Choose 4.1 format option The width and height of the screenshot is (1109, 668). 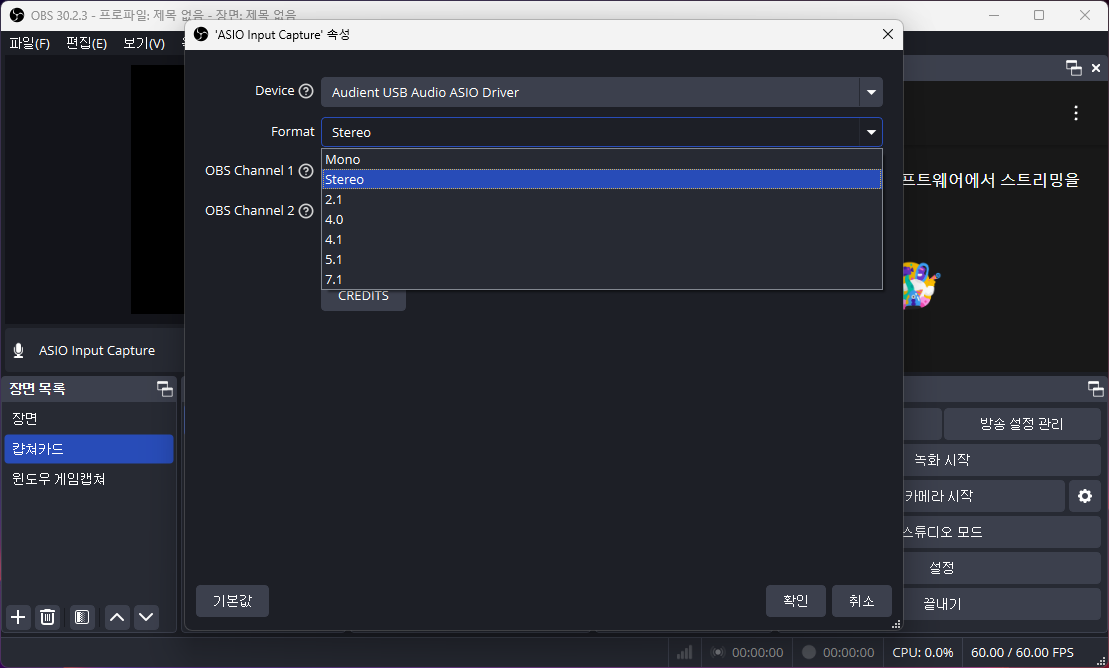602,239
